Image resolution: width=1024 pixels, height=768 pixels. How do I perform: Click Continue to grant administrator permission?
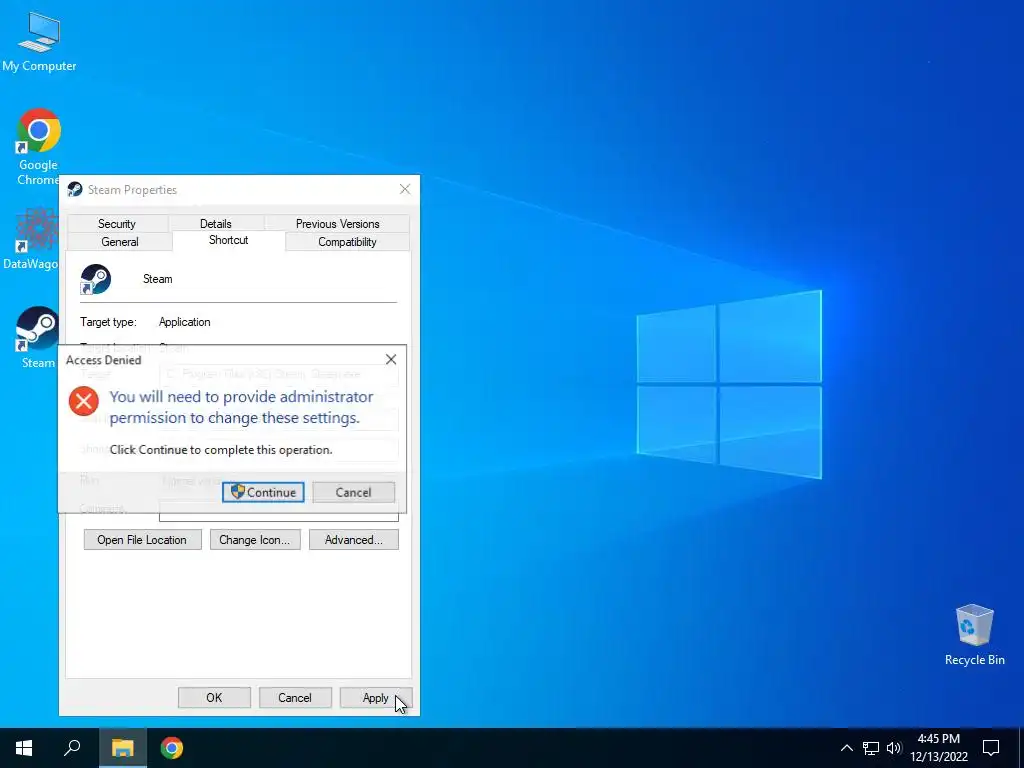(x=263, y=492)
